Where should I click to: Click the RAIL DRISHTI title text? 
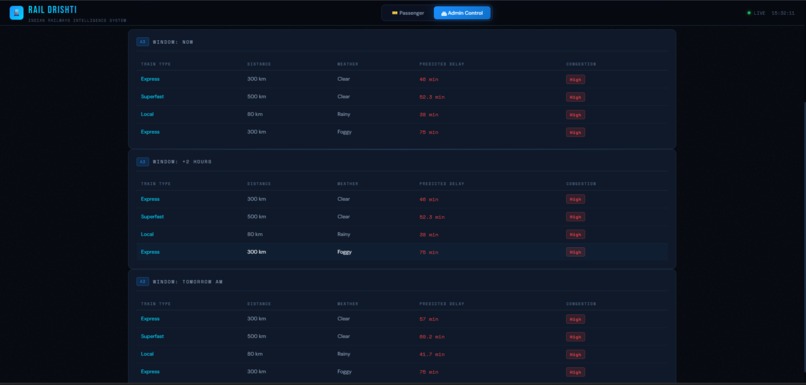(52, 10)
